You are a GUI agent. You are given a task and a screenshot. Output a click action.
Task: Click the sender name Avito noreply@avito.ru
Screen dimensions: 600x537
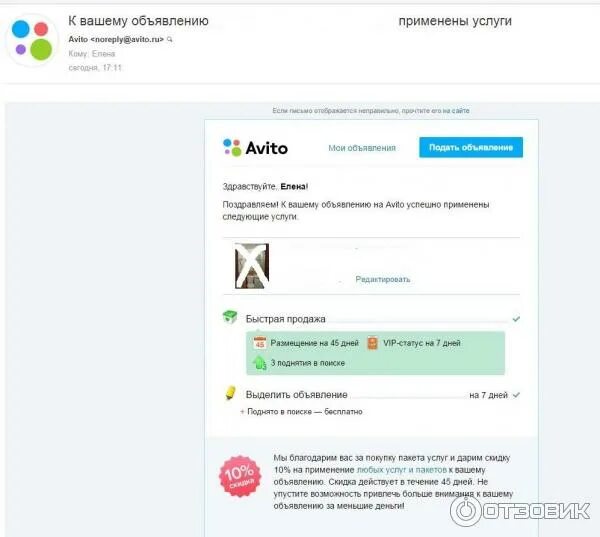tap(116, 39)
